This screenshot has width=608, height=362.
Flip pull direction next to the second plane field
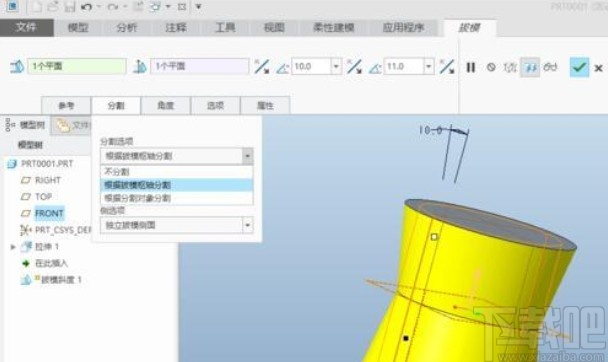262,67
